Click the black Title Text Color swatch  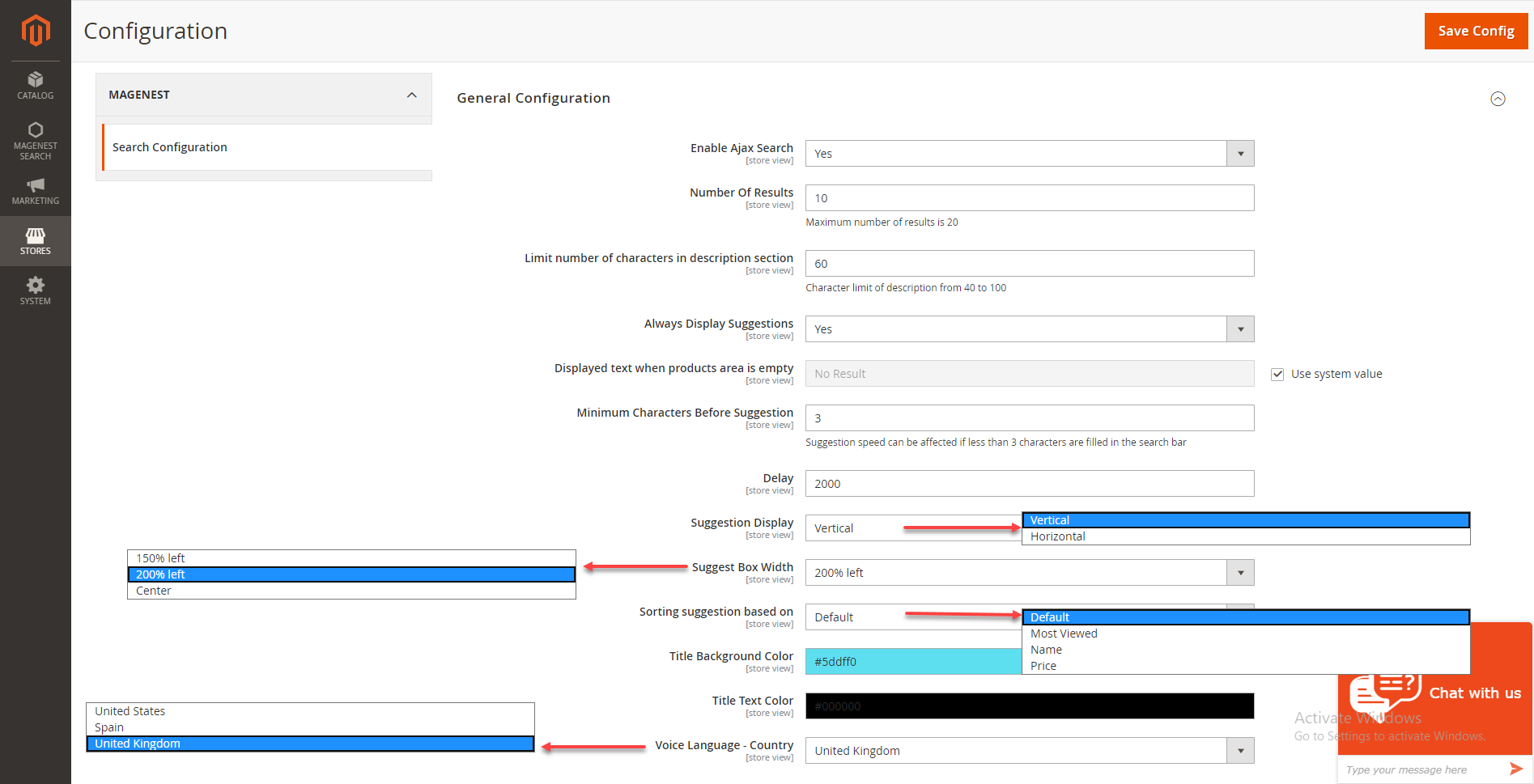[1029, 706]
